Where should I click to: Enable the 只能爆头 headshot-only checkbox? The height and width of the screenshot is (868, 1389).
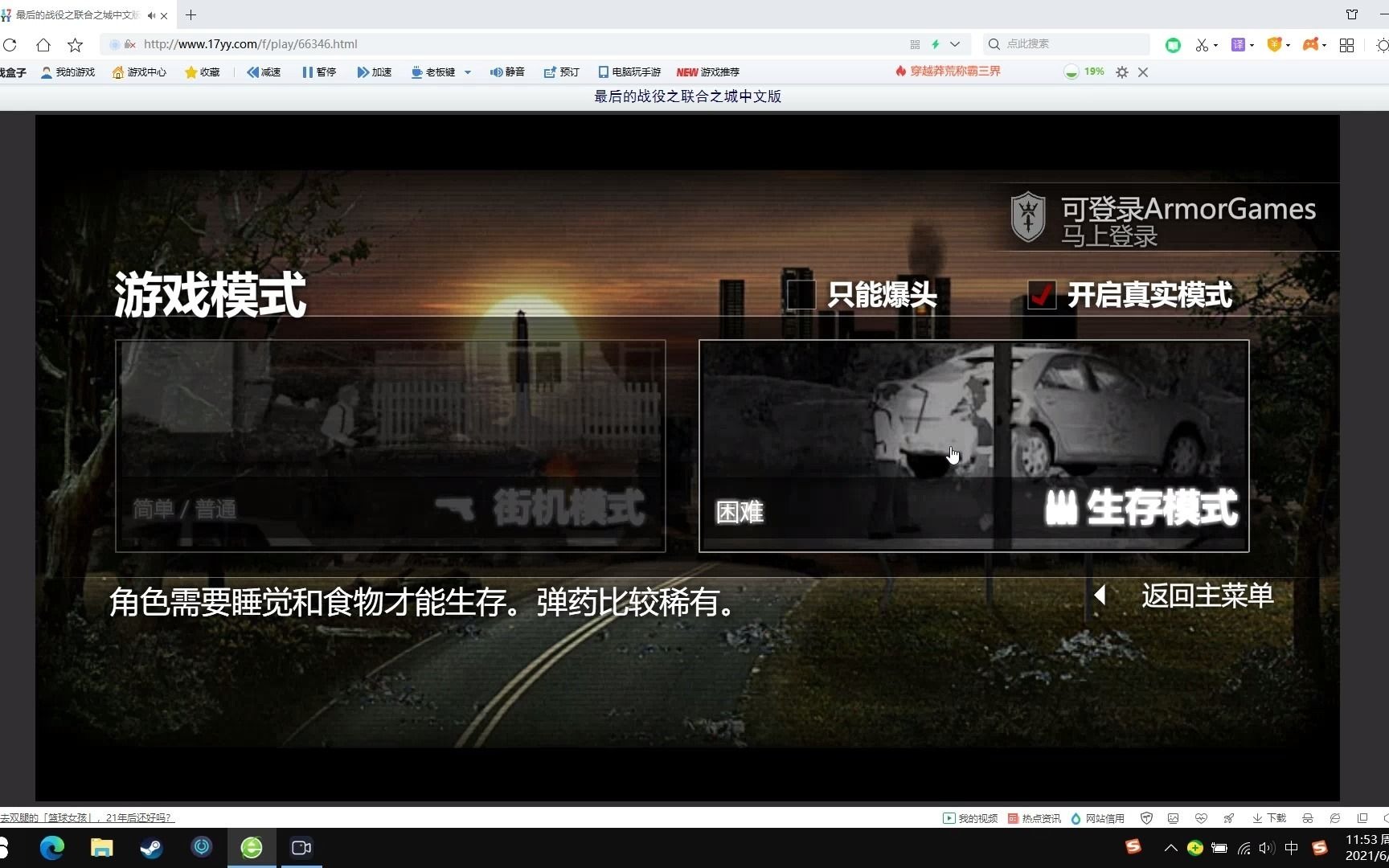coord(801,295)
